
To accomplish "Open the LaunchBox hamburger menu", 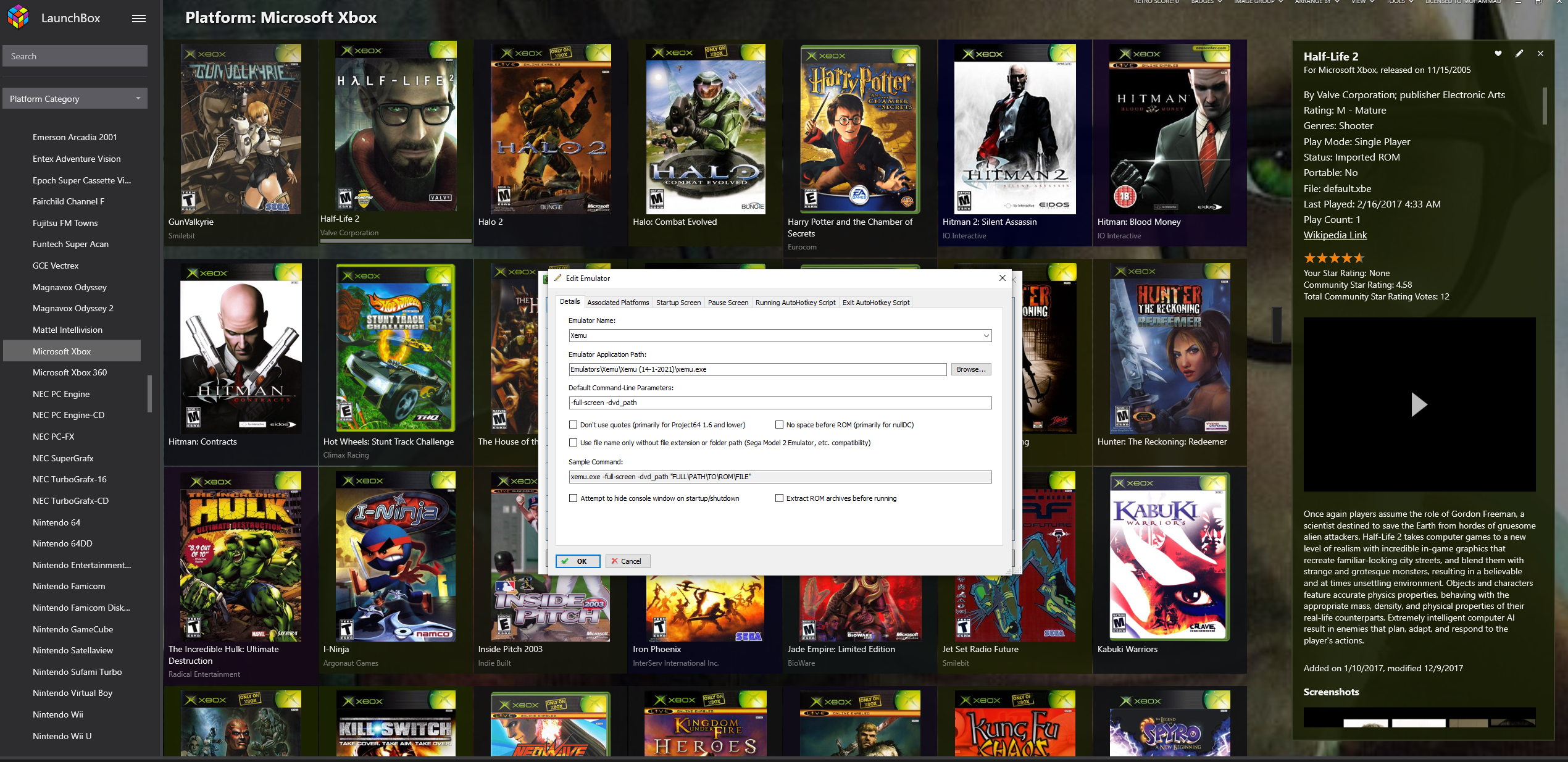I will 139,19.
